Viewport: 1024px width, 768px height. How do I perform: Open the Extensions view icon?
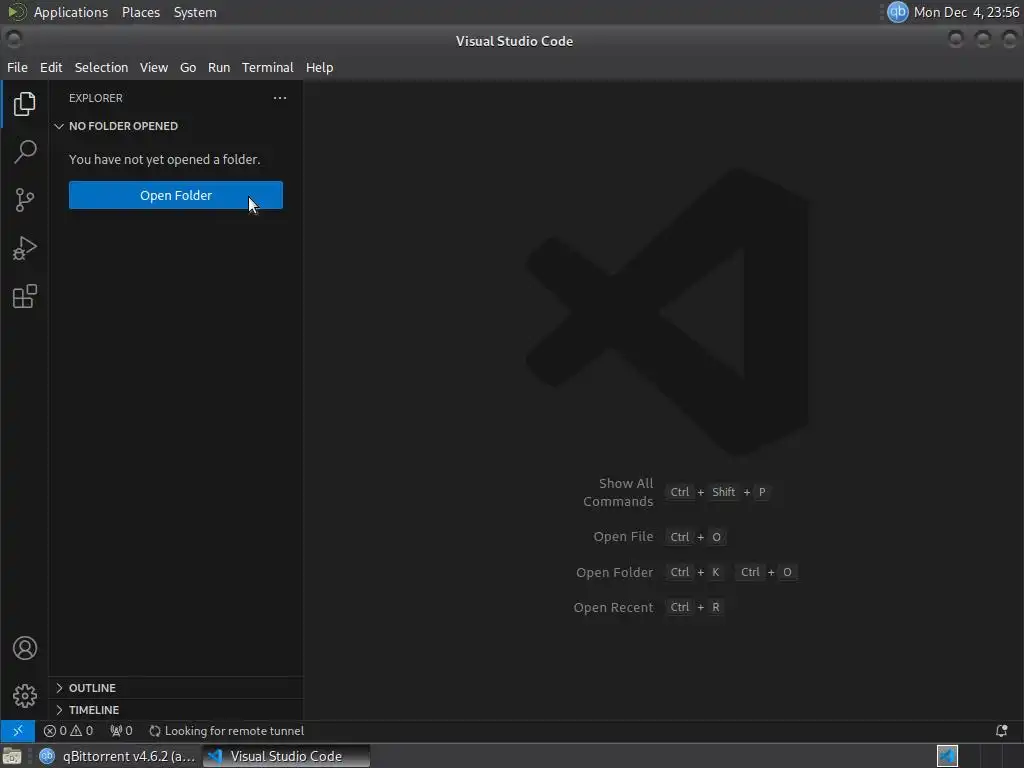(24, 296)
